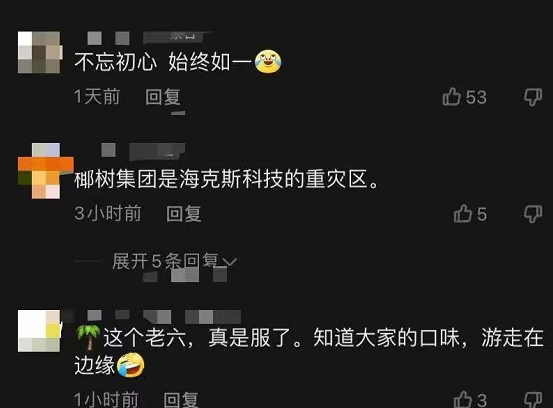Dislike the 椰树集团是海克斯科技 comment

[x=533, y=214]
